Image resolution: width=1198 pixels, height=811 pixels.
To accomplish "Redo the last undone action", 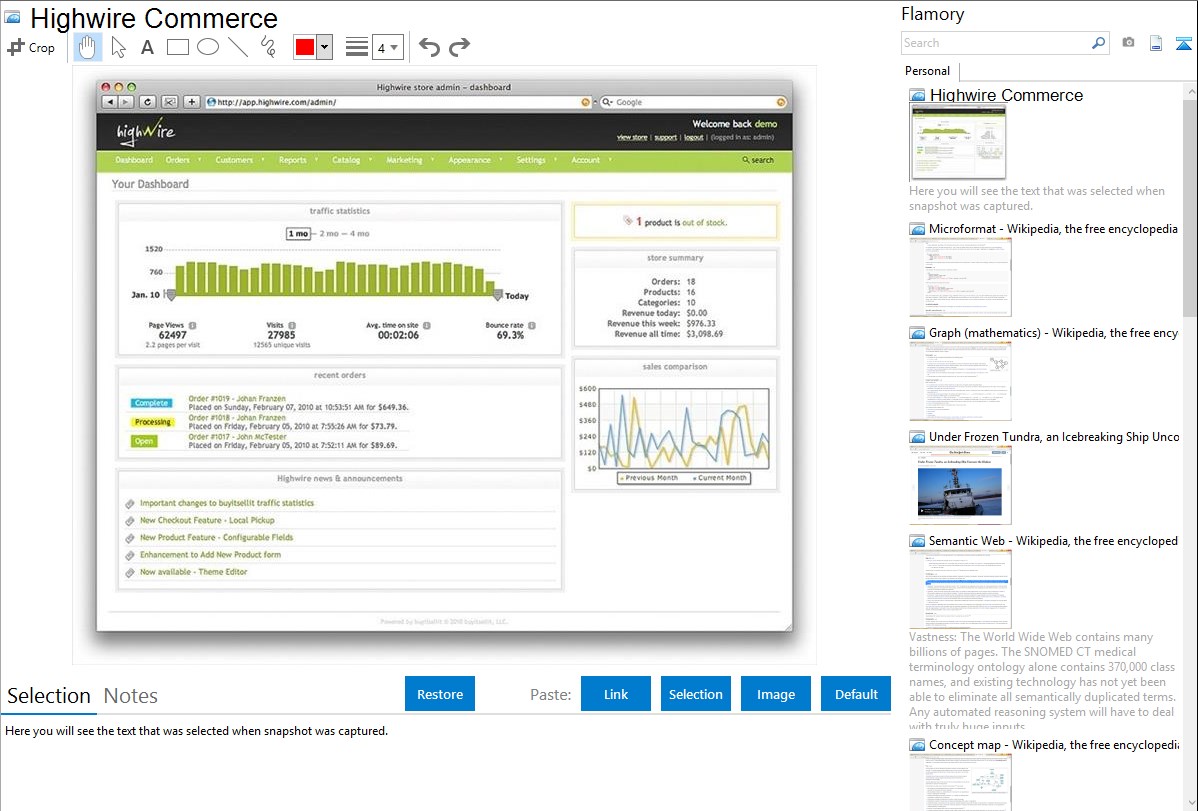I will click(x=459, y=47).
